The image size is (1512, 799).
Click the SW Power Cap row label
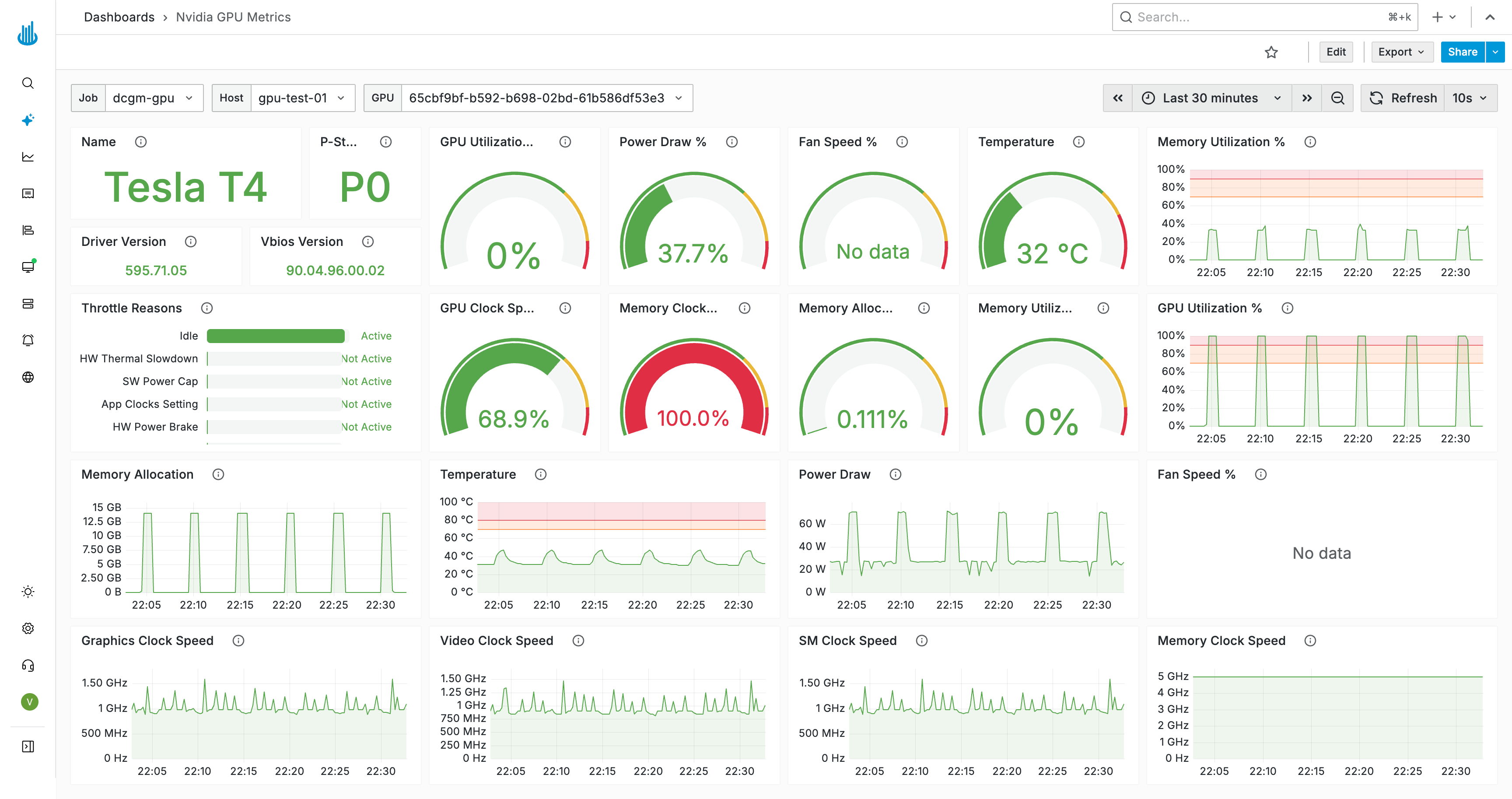[x=160, y=381]
